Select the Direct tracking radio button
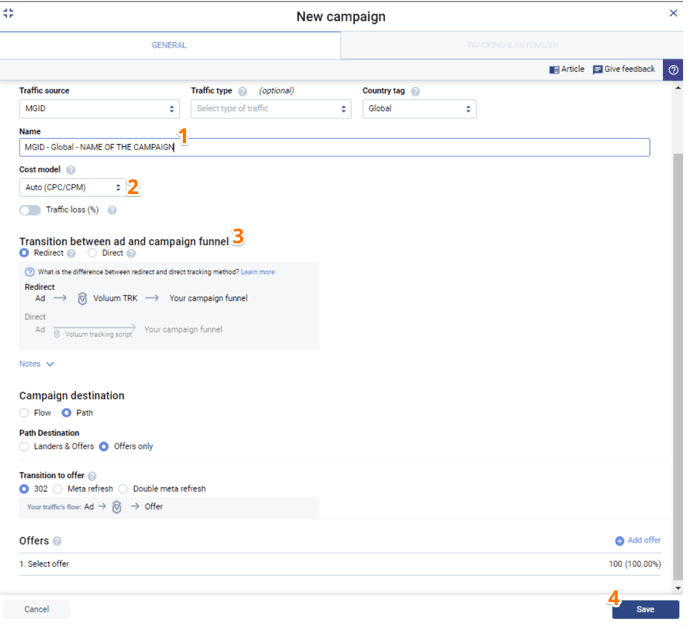 click(92, 254)
